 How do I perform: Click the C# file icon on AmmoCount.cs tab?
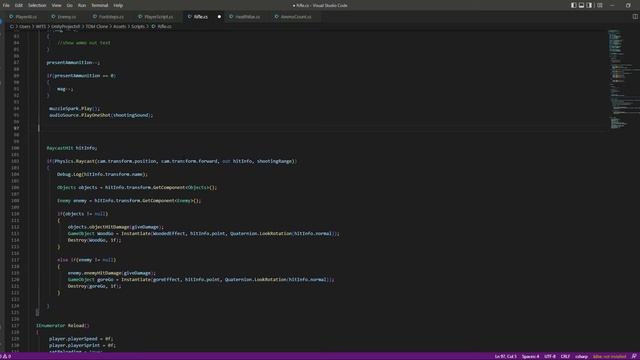tap(276, 17)
